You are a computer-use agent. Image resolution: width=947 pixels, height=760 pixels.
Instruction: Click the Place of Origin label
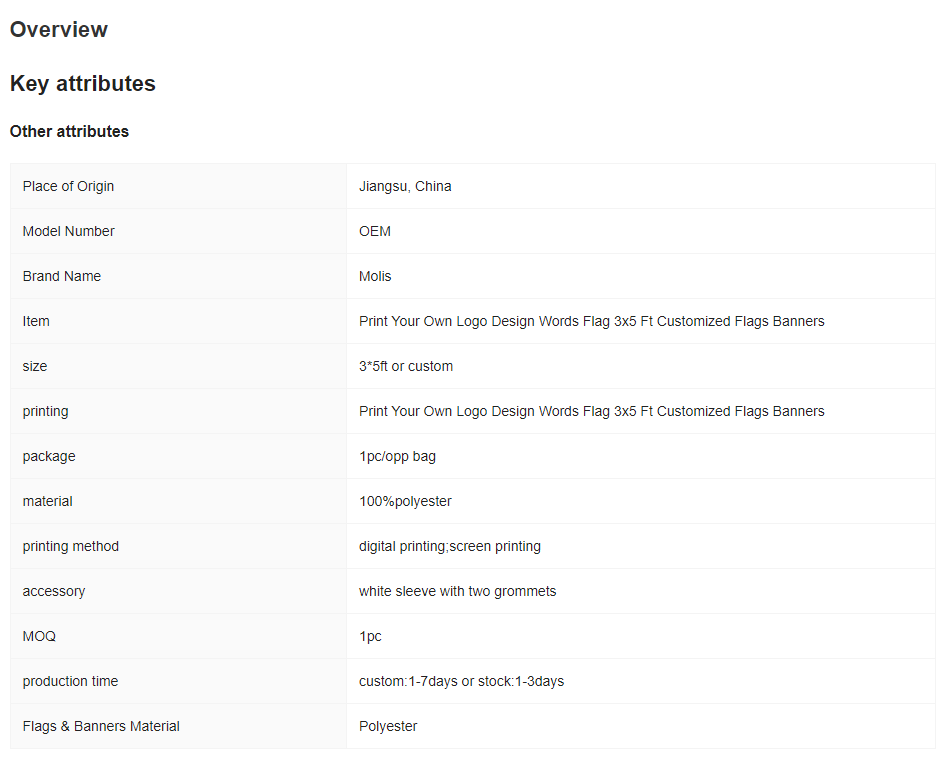68,186
